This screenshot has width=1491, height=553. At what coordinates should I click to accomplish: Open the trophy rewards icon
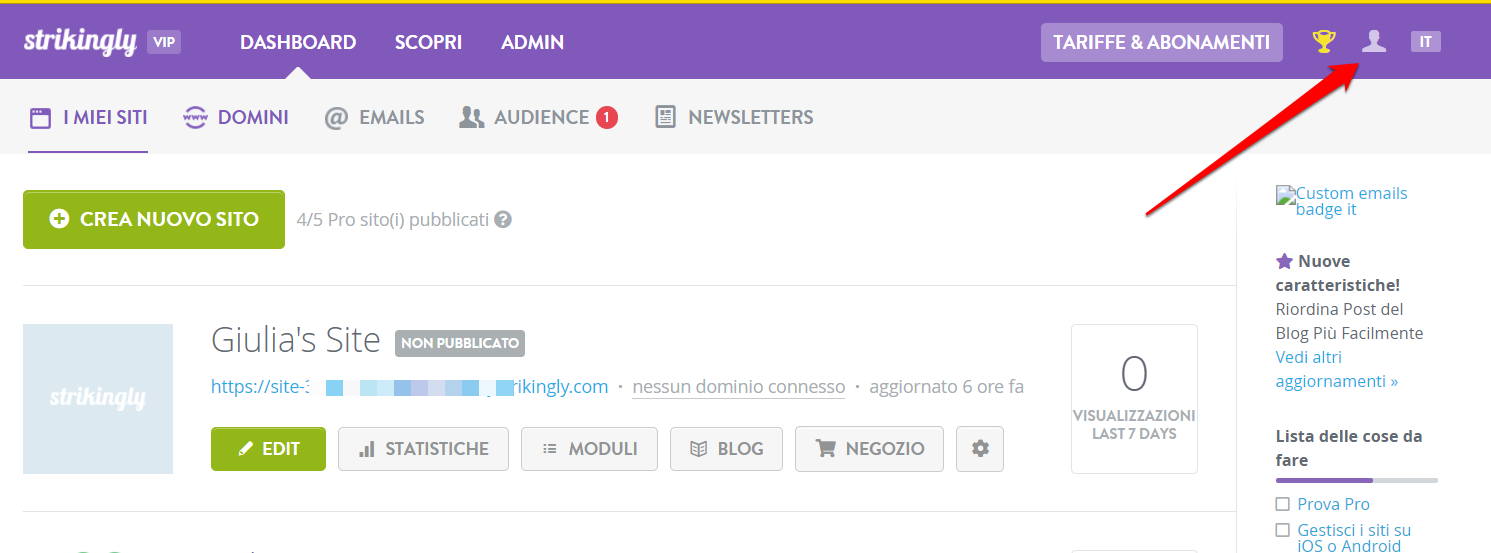tap(1324, 42)
